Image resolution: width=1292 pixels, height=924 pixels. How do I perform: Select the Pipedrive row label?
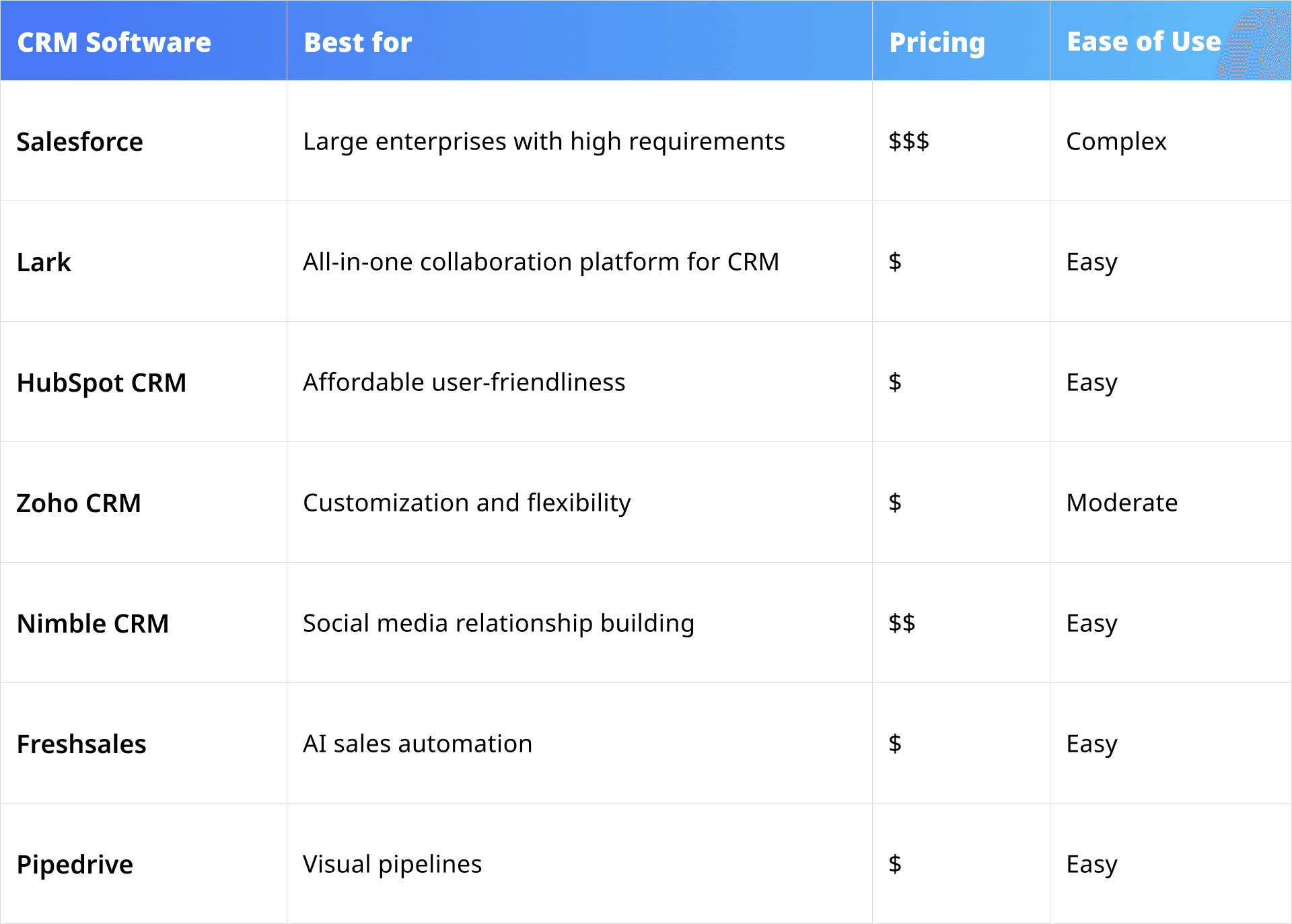click(x=75, y=863)
